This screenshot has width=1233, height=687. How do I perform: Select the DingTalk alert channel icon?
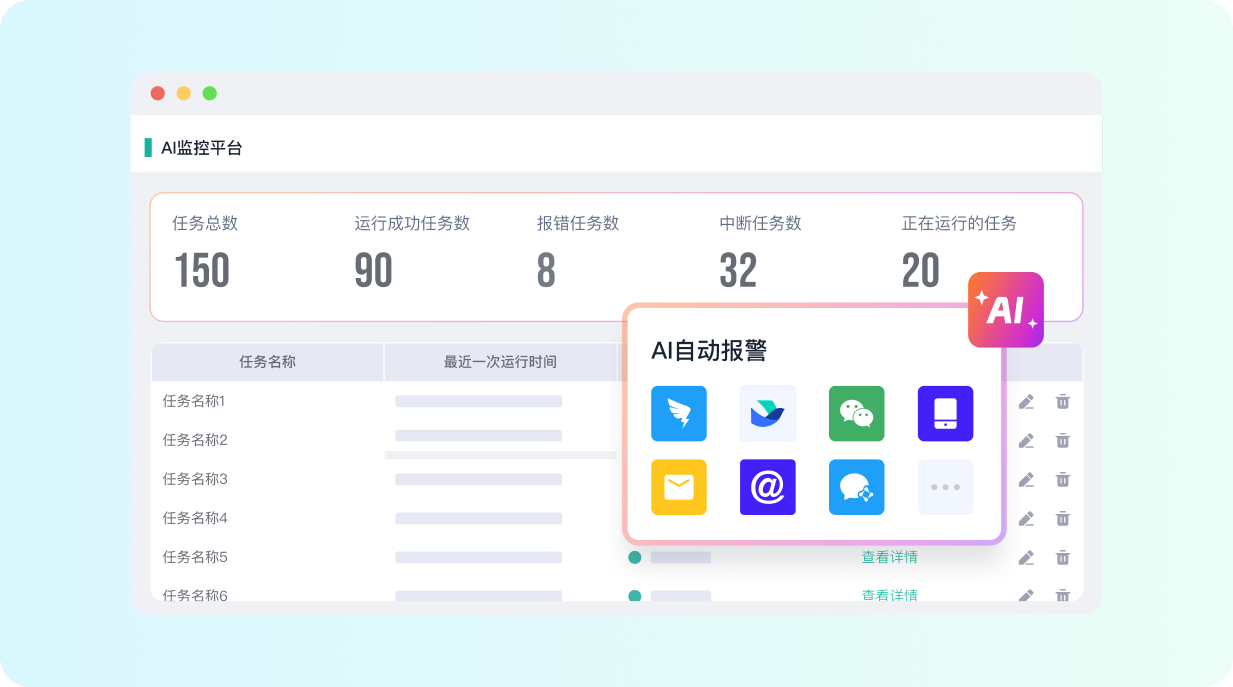click(678, 413)
